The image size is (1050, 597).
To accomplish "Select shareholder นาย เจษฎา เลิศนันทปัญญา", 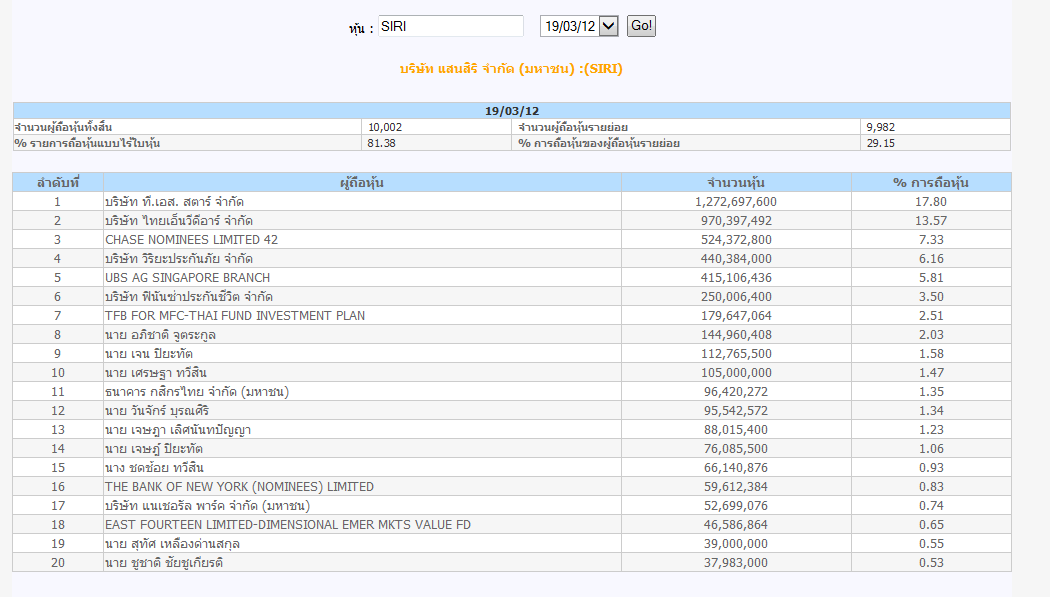I will pyautogui.click(x=178, y=430).
